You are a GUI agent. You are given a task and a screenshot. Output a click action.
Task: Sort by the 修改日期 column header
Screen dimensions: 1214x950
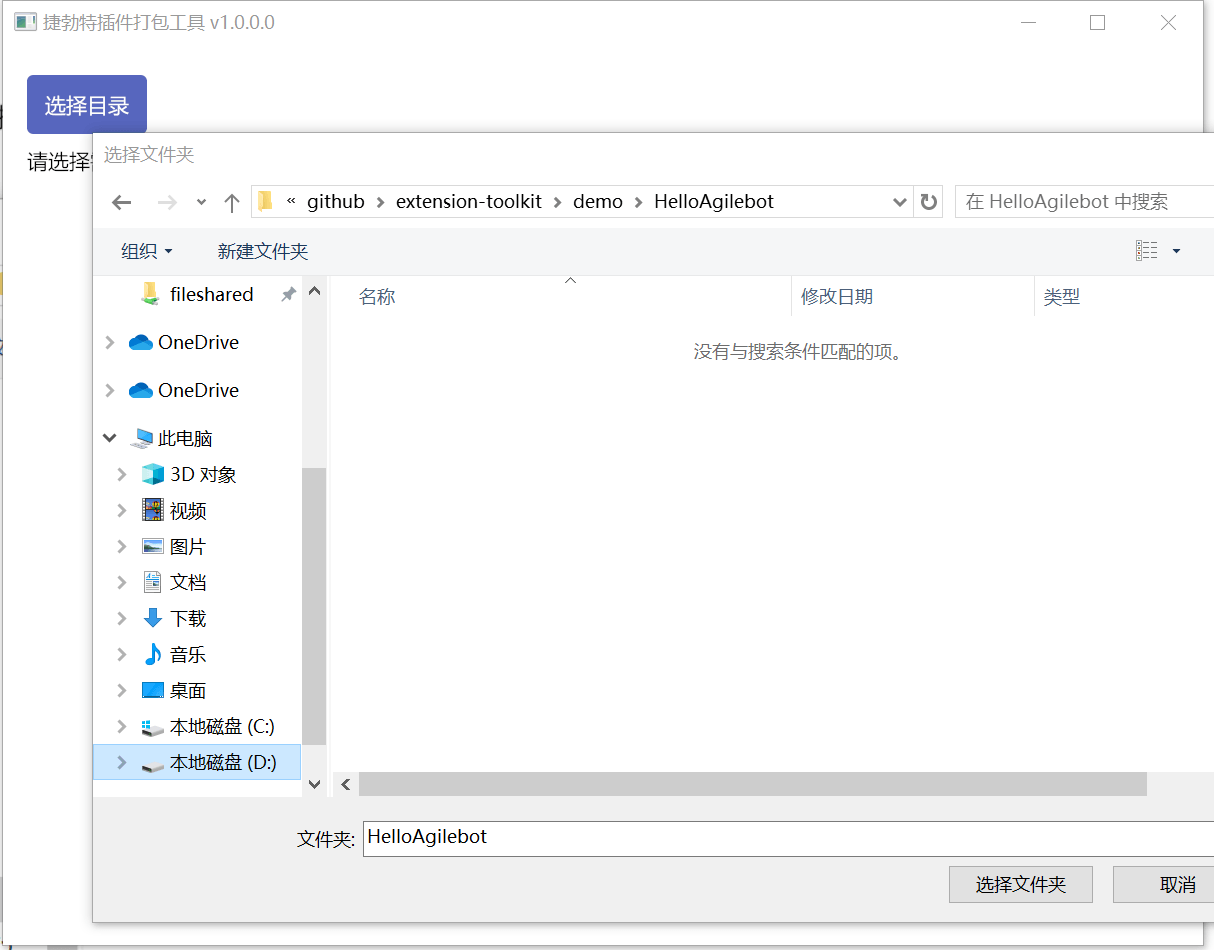837,296
